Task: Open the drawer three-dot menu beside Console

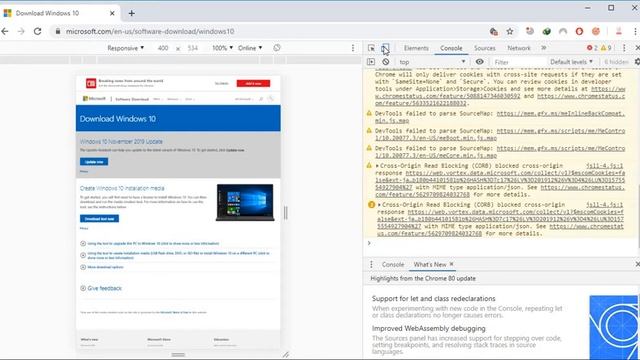Action: tap(371, 264)
